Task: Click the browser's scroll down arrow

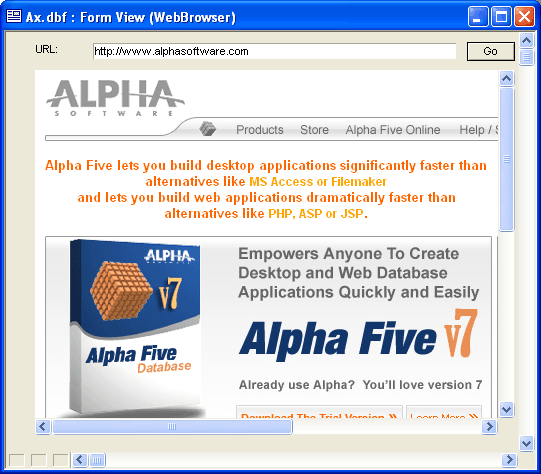Action: point(506,409)
